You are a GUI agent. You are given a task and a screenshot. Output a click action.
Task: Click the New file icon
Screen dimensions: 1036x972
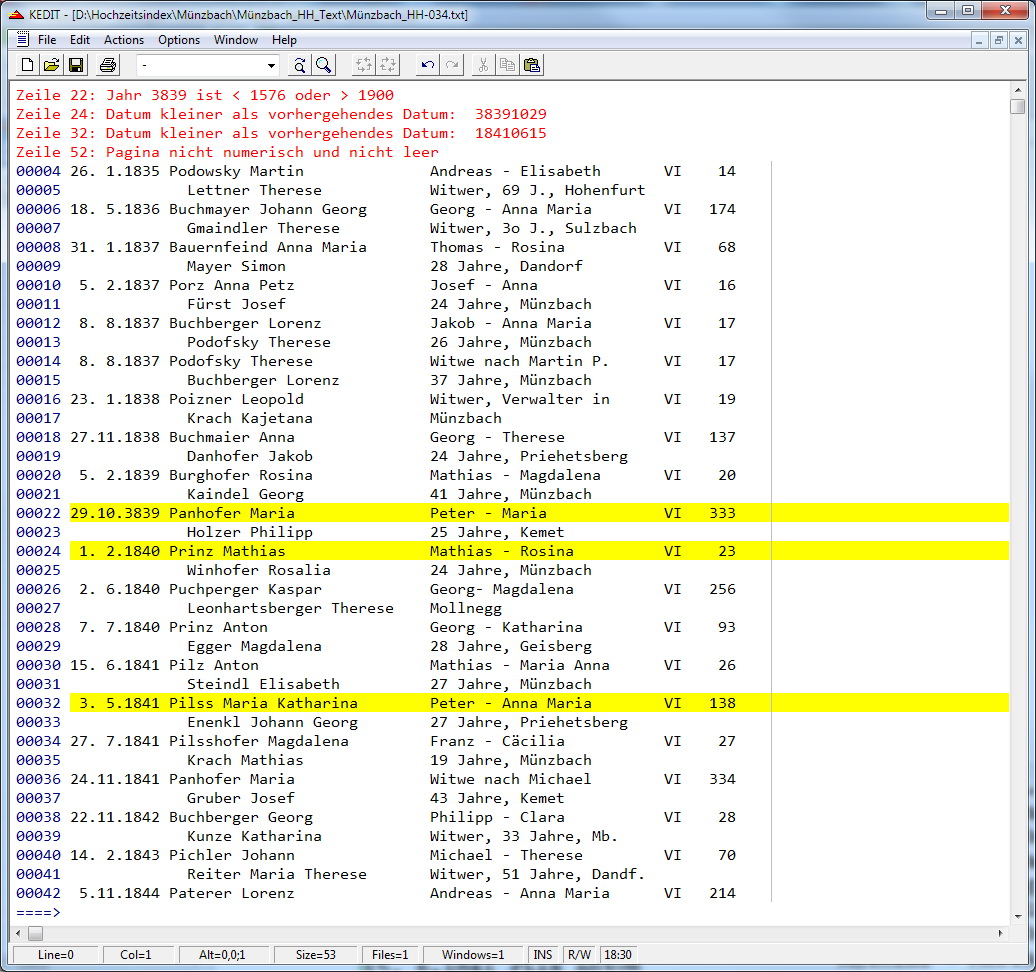[27, 65]
